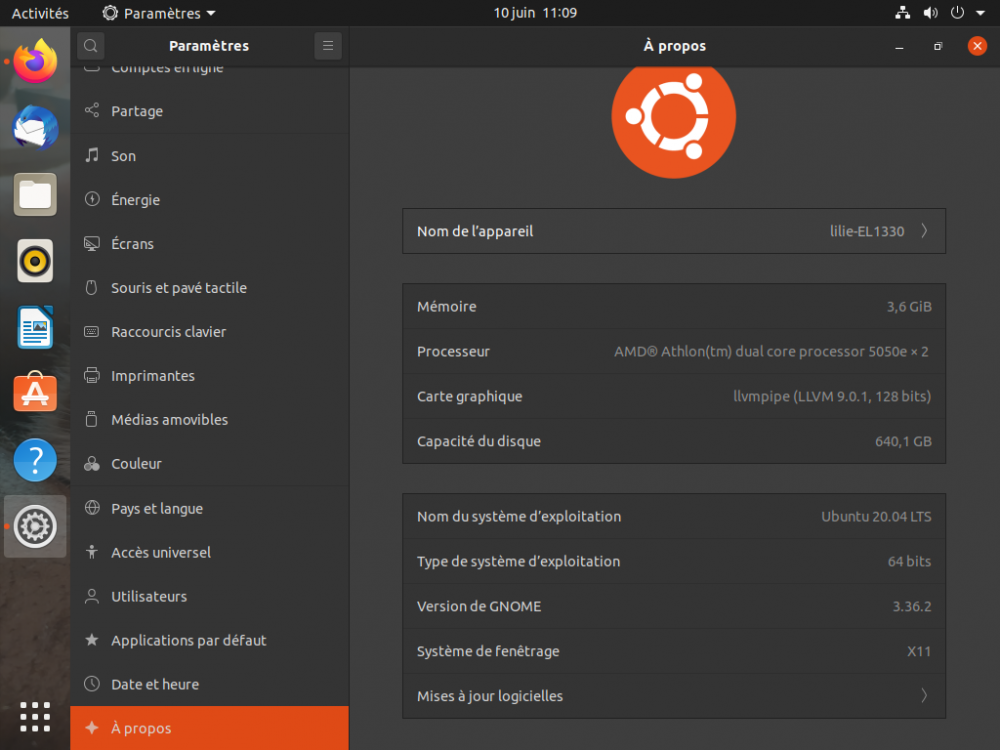Launch Thunderbird mail from the dock
Screen dimensions: 1000x750
tap(35, 128)
